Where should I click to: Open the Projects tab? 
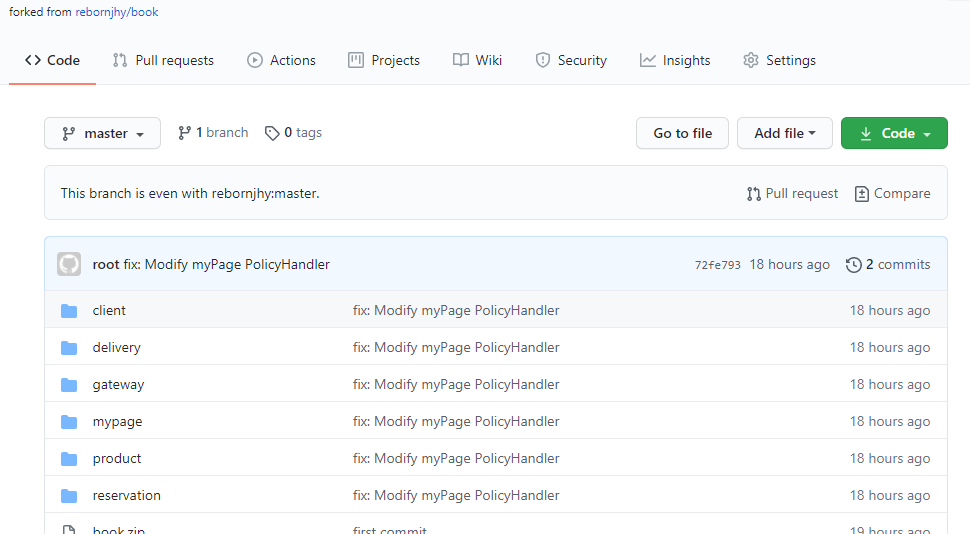(384, 60)
